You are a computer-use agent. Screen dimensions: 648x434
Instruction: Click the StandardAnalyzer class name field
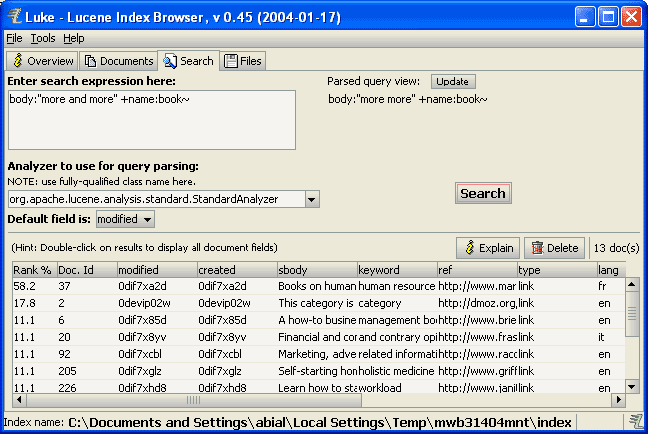[x=157, y=199]
